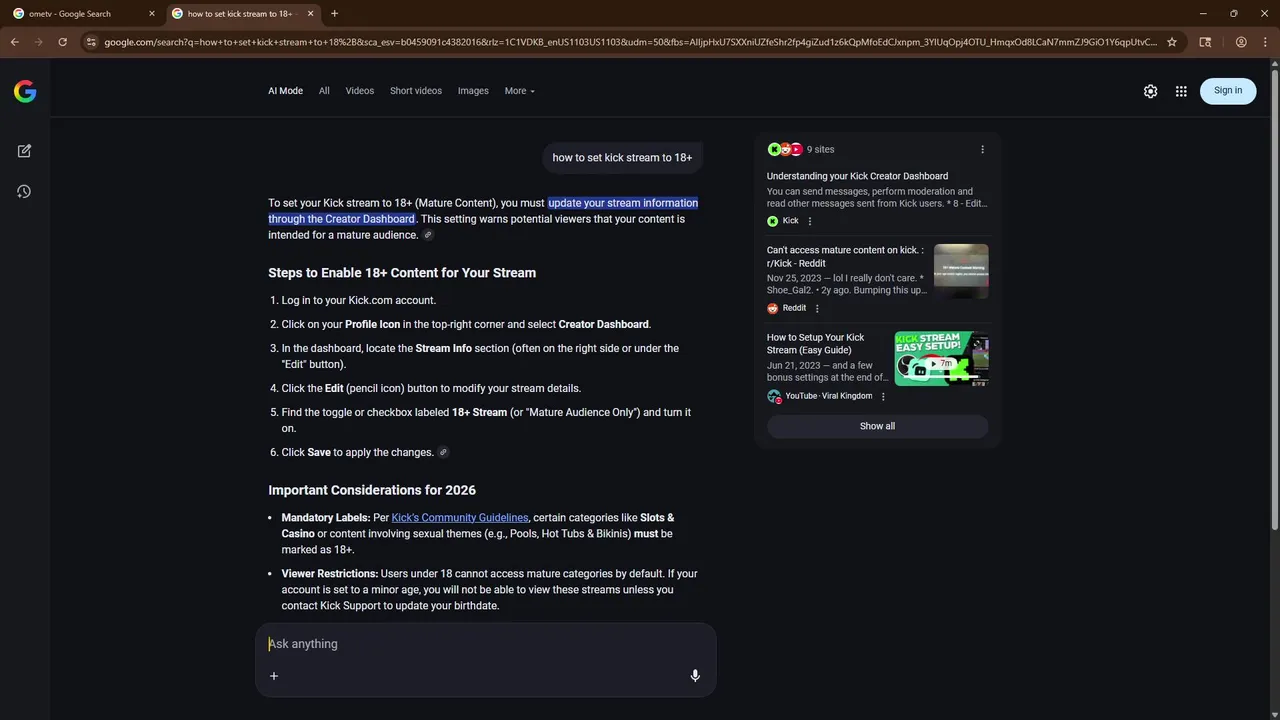Click the 9 sites label

(820, 149)
